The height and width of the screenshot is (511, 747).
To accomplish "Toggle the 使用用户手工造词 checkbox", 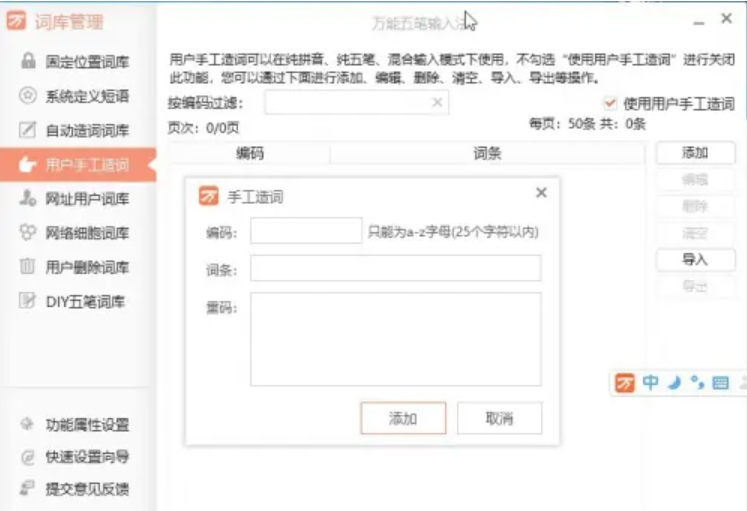I will coord(610,103).
